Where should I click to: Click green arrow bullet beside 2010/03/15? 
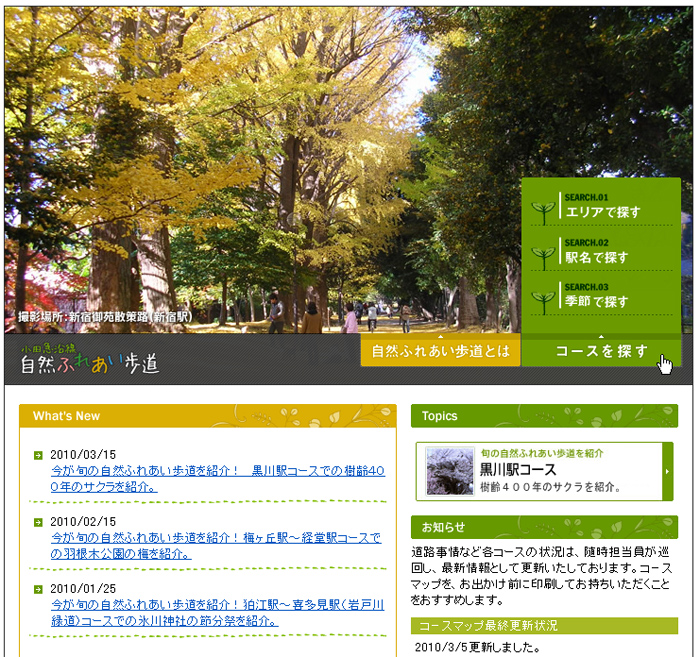[38, 455]
